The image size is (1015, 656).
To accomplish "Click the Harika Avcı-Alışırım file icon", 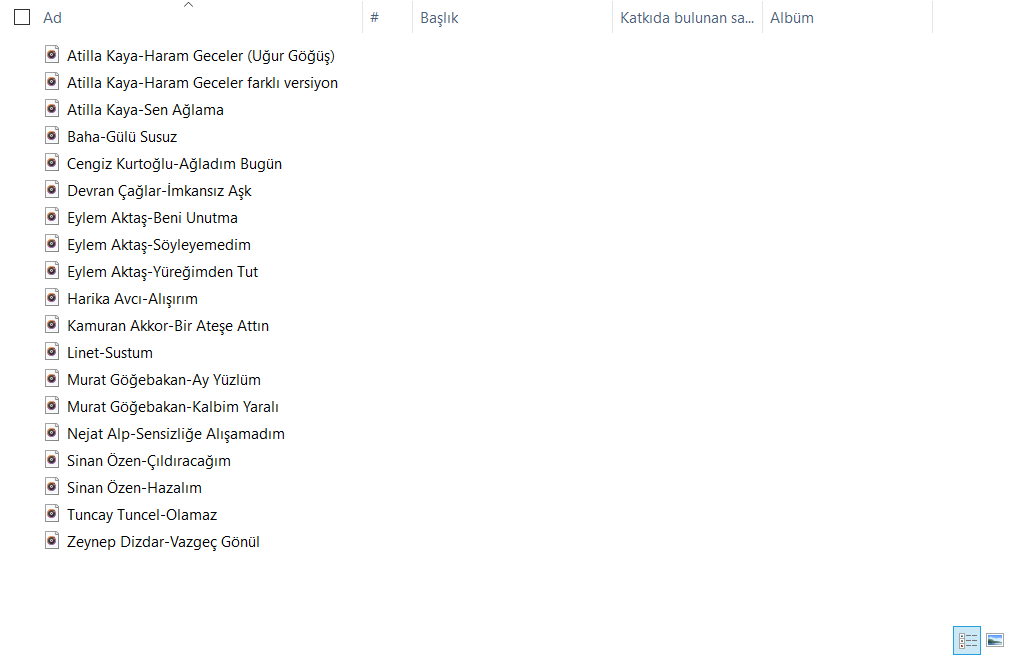I will tap(52, 298).
